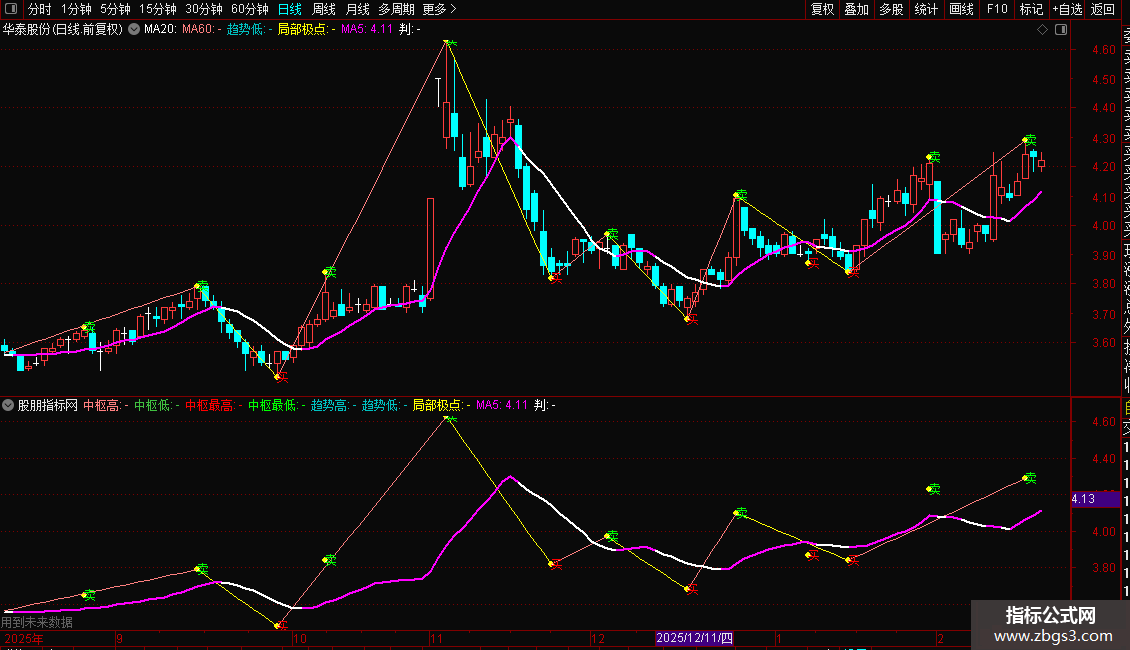1130x650 pixels.
Task: Click the 2025/12/11 date marker on timeline
Action: click(x=694, y=638)
